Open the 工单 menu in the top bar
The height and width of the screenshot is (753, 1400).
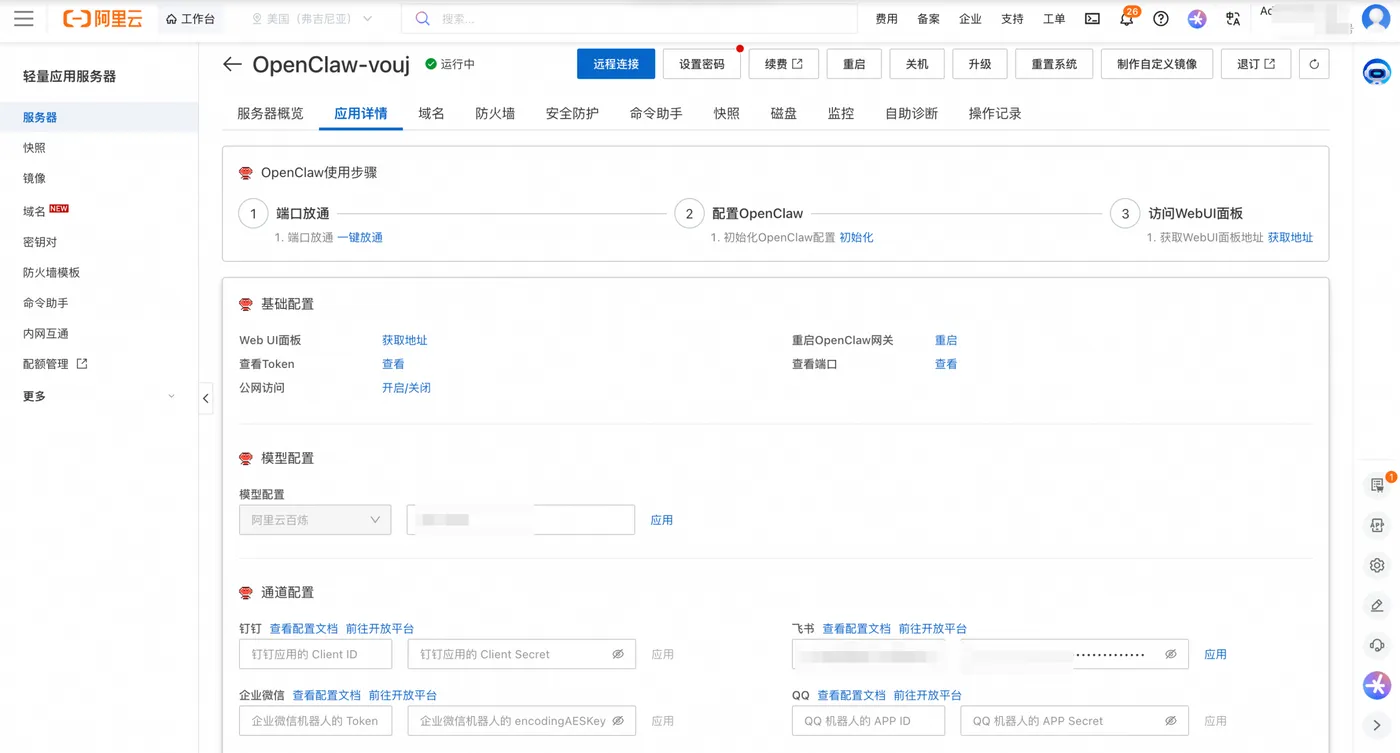(x=1054, y=18)
